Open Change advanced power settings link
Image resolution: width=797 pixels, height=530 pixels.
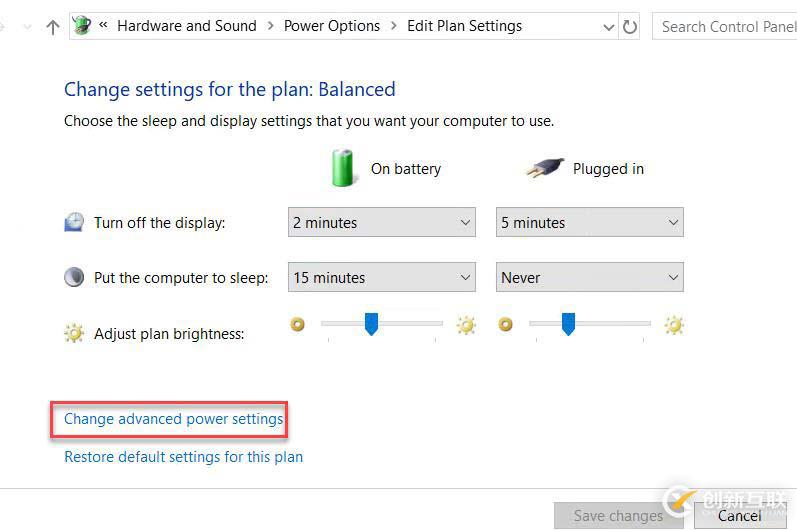coord(173,419)
